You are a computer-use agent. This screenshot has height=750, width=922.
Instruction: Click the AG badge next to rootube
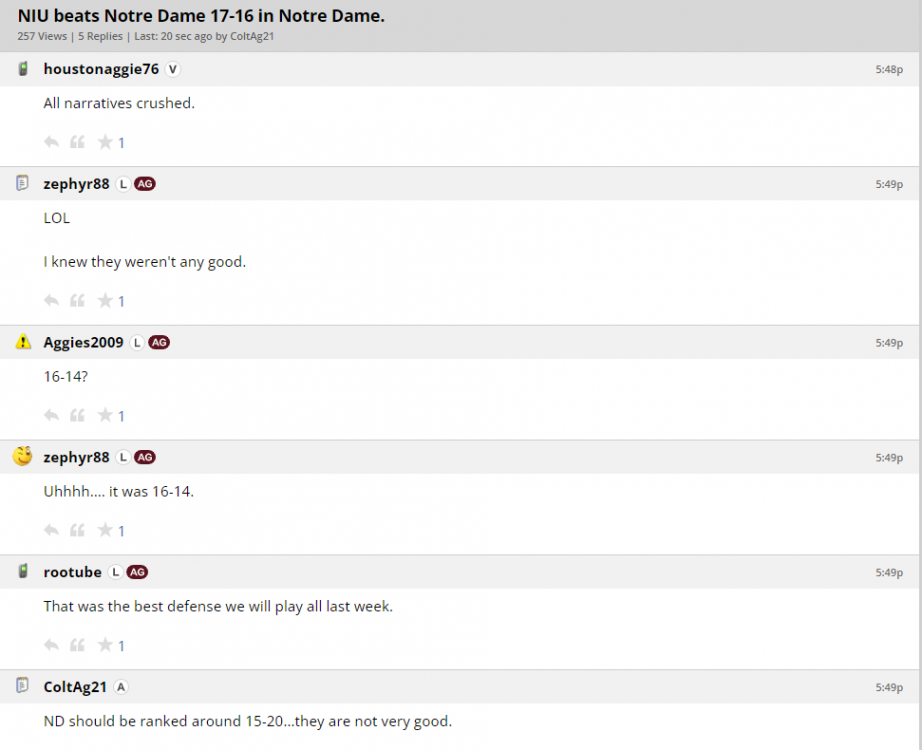tap(137, 572)
